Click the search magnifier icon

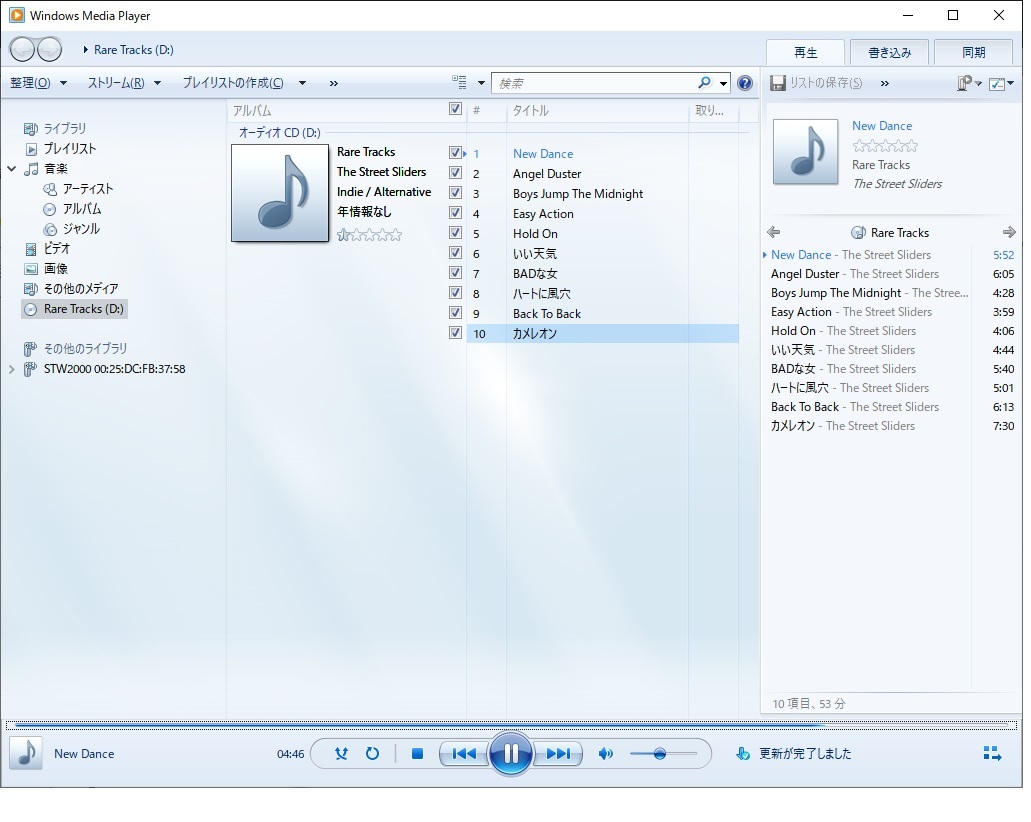[704, 83]
